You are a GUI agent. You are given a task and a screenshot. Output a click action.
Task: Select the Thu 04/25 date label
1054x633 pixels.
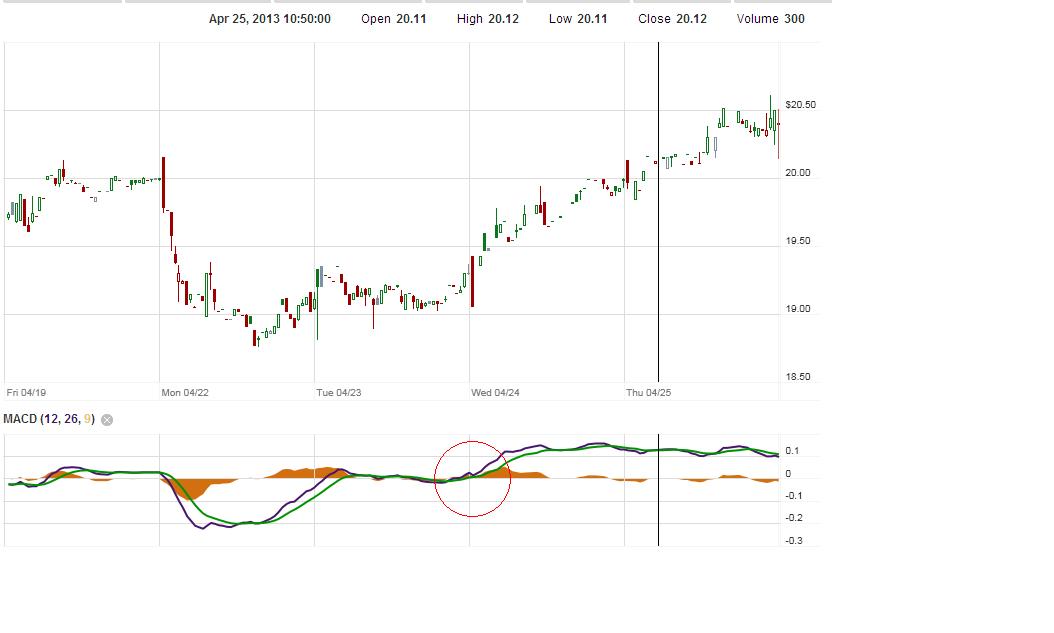pos(649,392)
